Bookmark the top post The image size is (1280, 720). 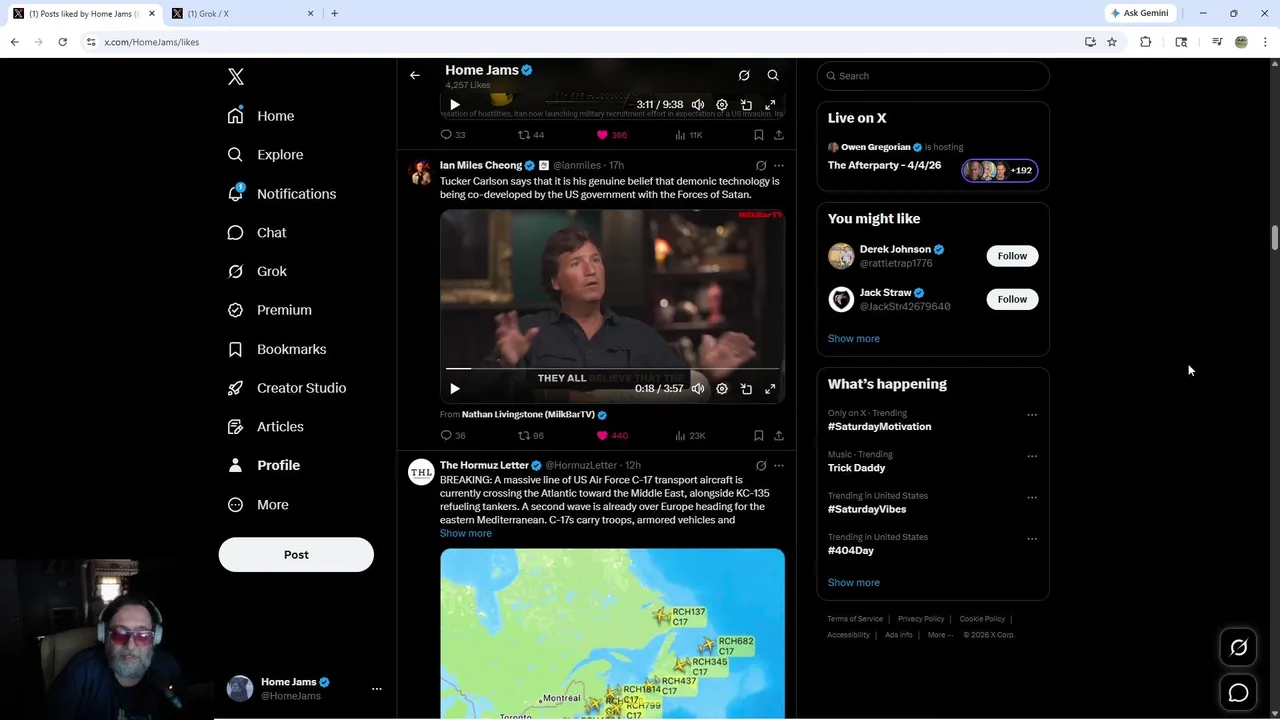click(x=759, y=135)
